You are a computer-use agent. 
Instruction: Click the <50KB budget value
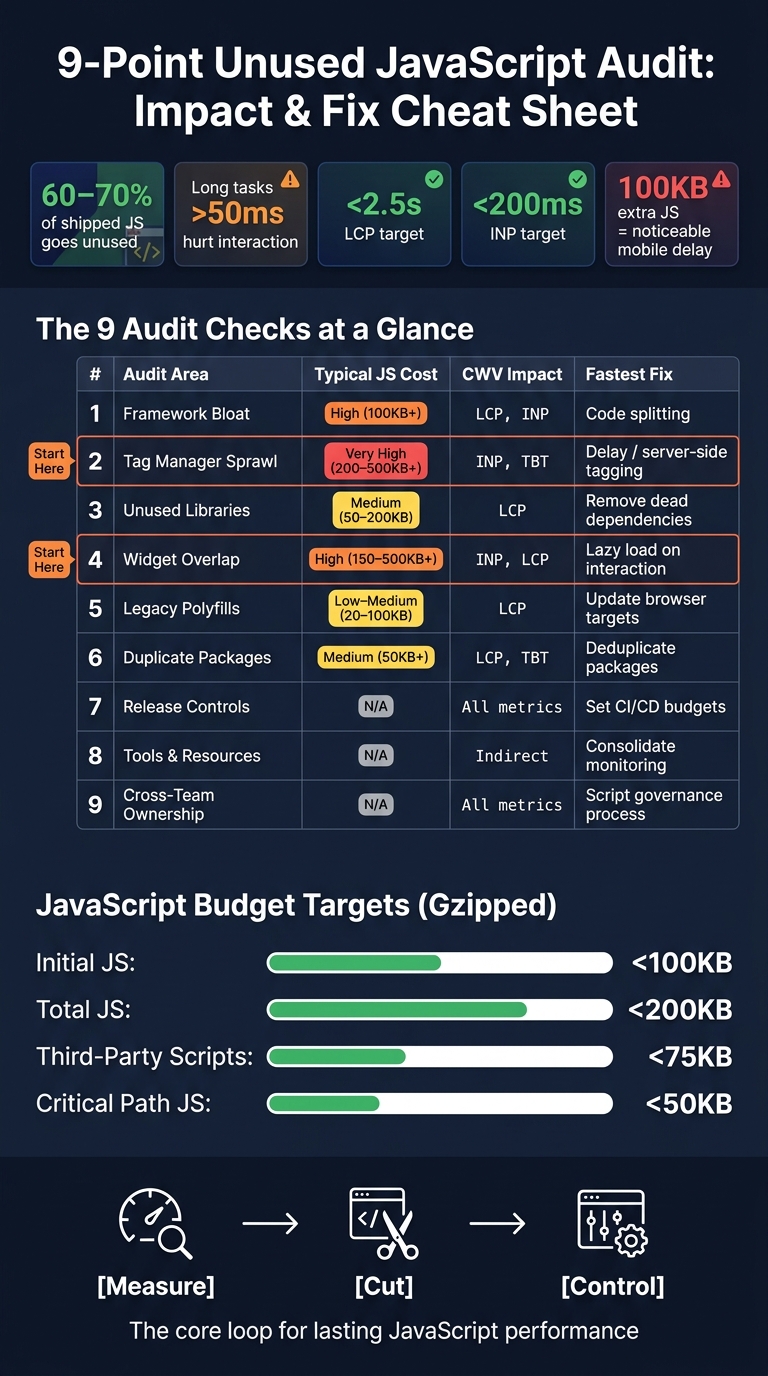click(689, 1104)
